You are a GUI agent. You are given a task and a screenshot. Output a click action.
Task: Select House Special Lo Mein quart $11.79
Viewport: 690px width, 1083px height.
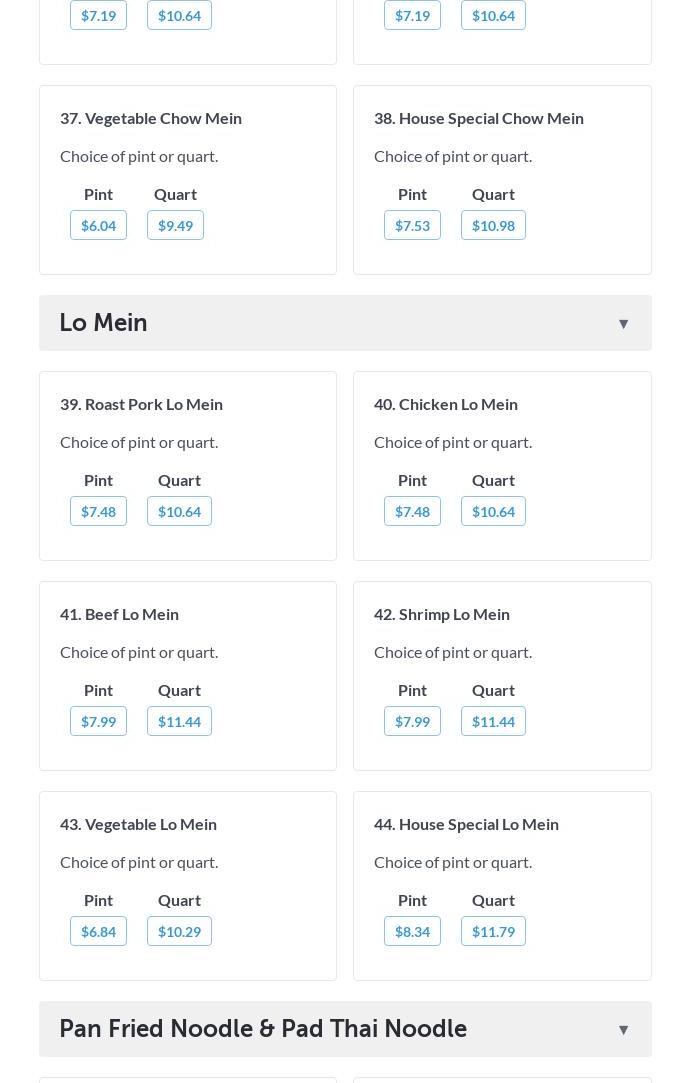pyautogui.click(x=493, y=931)
